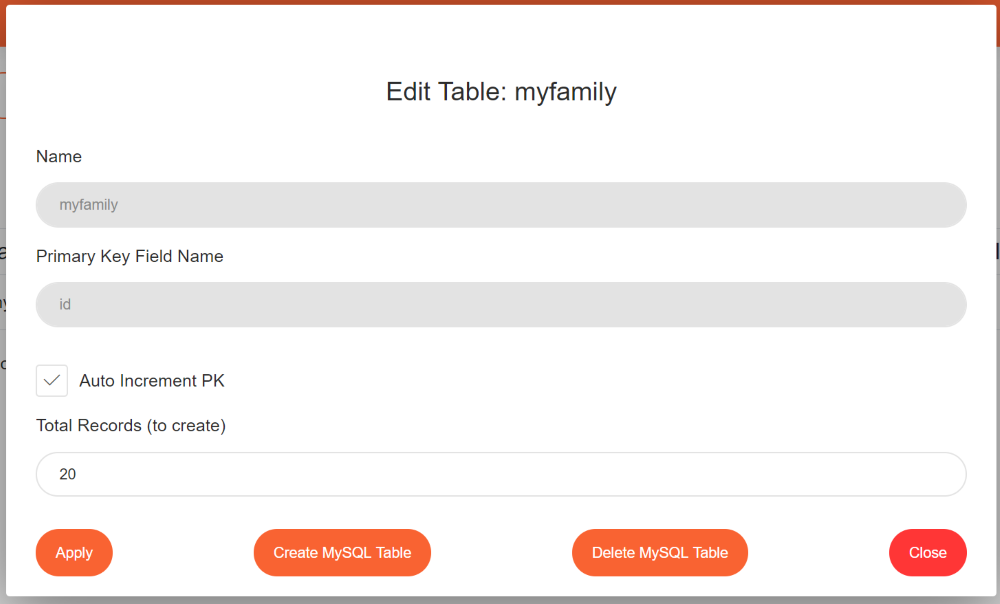Click the Create MySQL Table button

point(342,553)
